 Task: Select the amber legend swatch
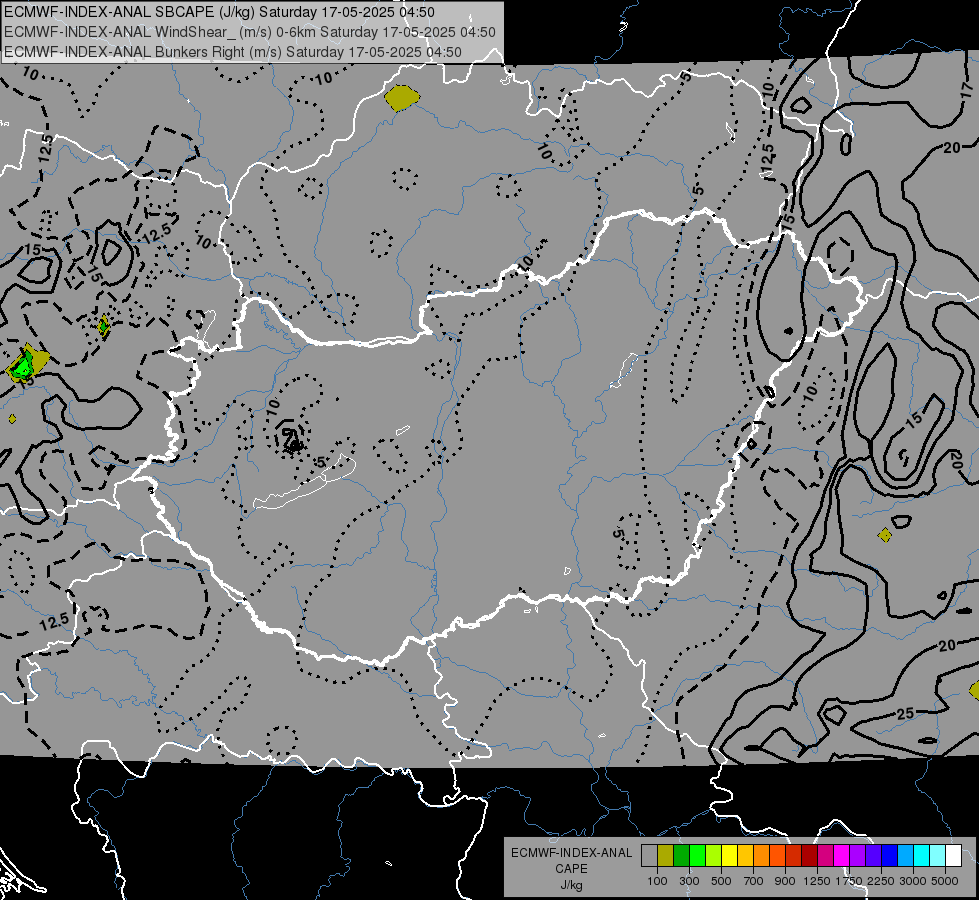(x=745, y=855)
